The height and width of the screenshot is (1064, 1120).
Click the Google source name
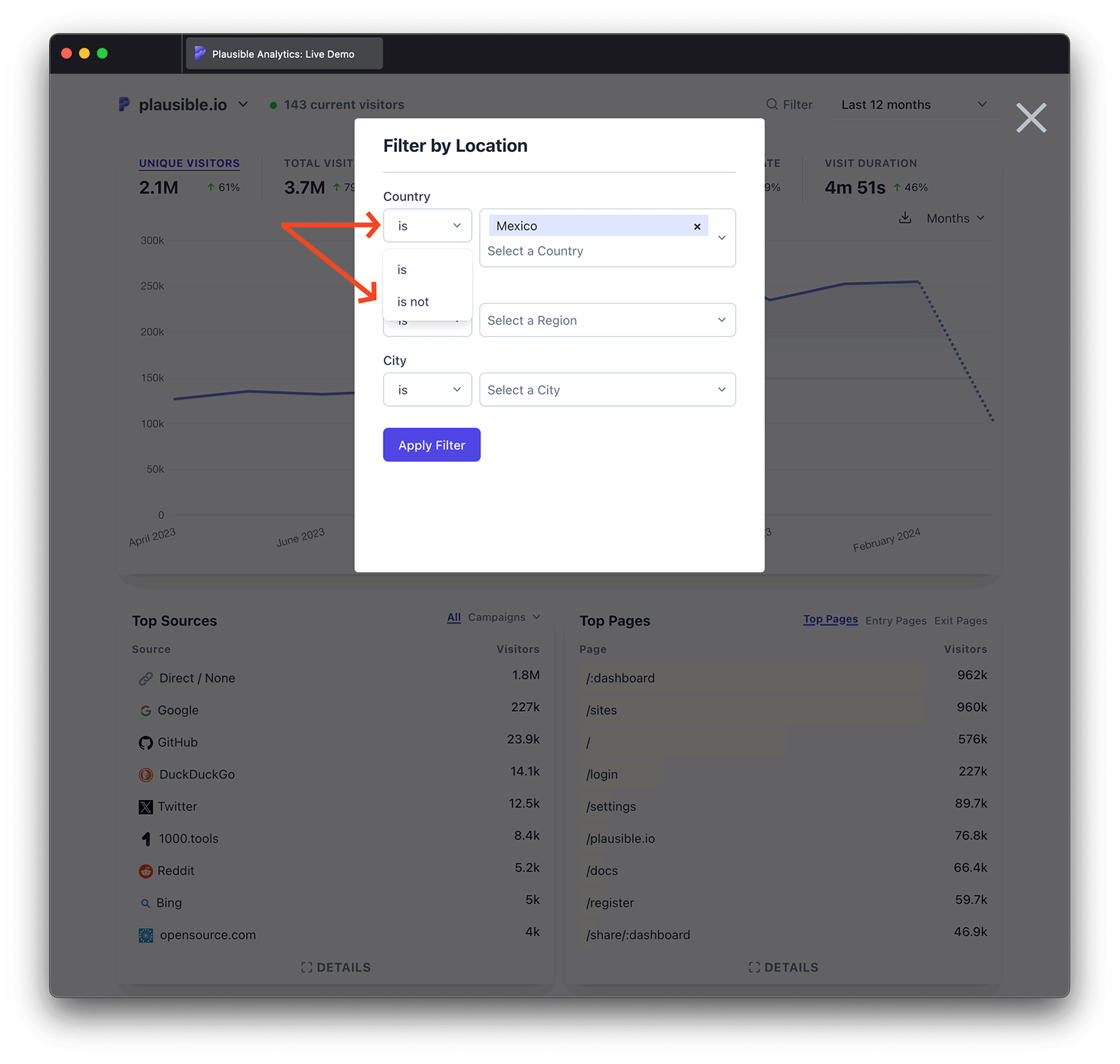click(178, 710)
